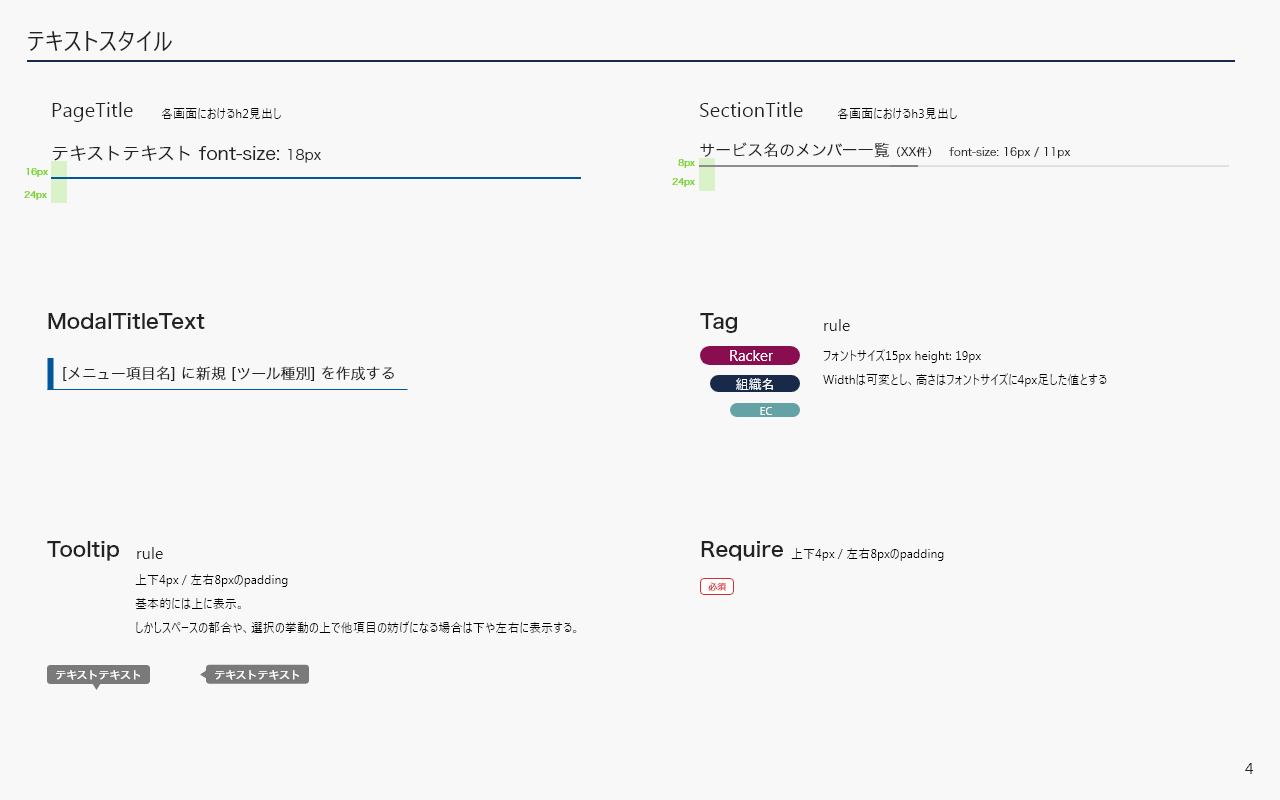Click green spacing marker under SectionTitle sample
1280x800 pixels.
707,175
